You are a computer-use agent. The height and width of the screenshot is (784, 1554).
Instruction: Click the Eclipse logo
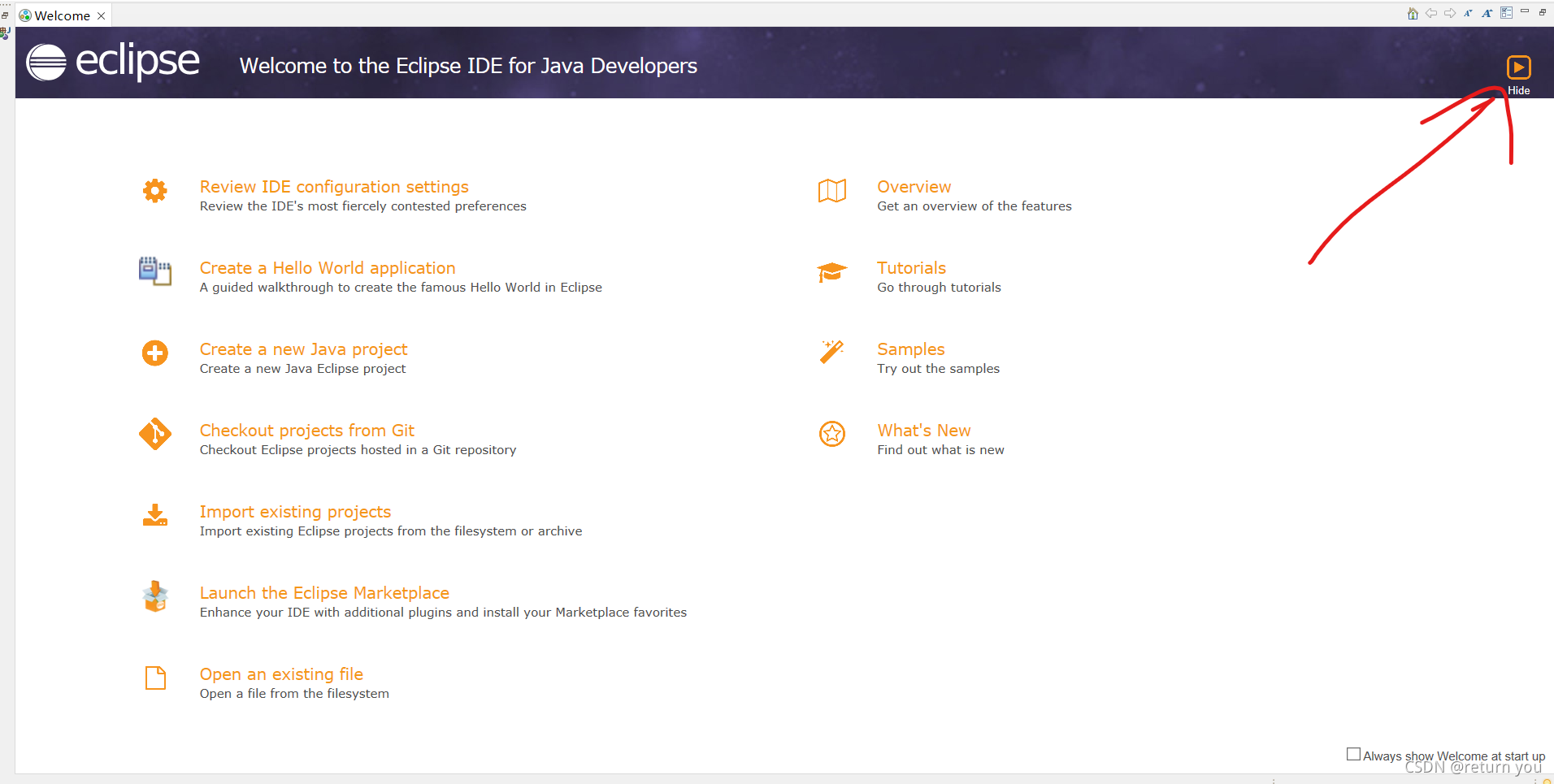click(x=113, y=63)
